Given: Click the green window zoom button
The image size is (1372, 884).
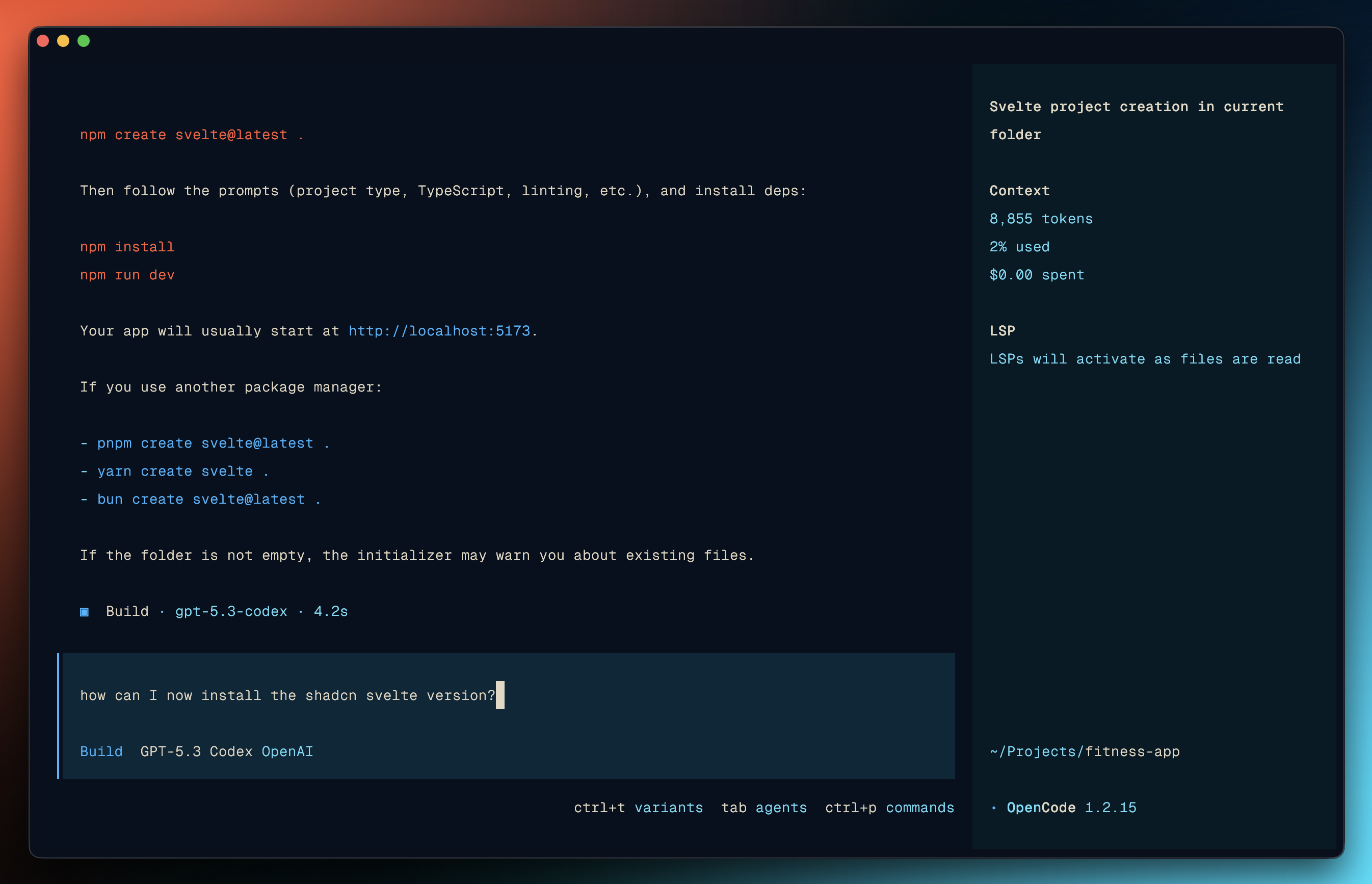Looking at the screenshot, I should (84, 41).
